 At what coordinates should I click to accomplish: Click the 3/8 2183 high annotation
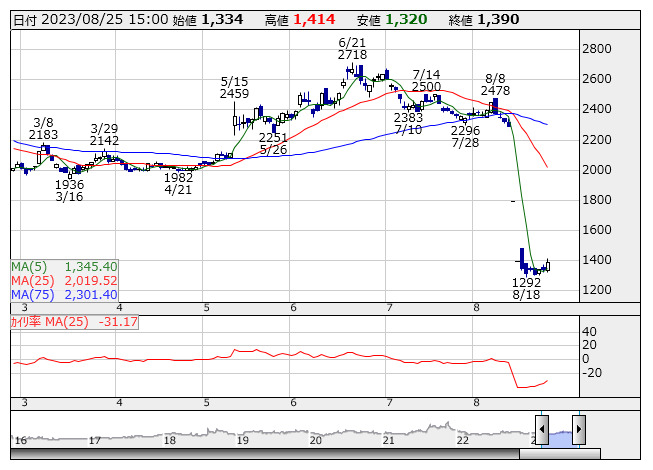(x=43, y=129)
